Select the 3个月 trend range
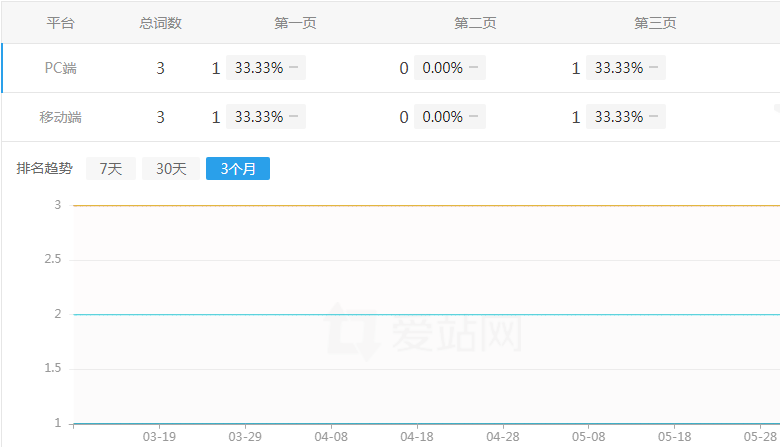The width and height of the screenshot is (780, 447). click(238, 169)
